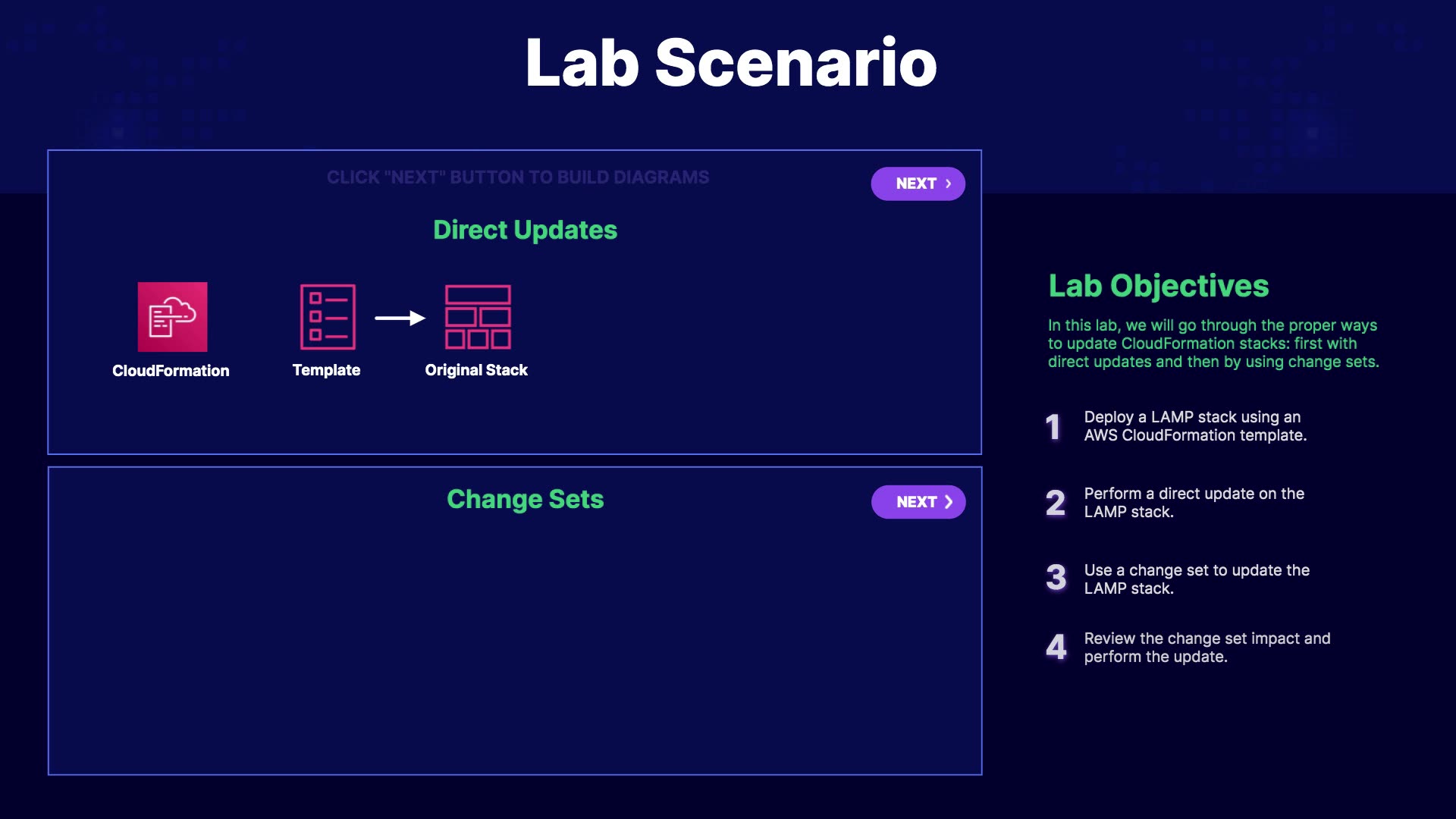This screenshot has height=819, width=1456.
Task: Select the Change Sets heading
Action: [525, 499]
